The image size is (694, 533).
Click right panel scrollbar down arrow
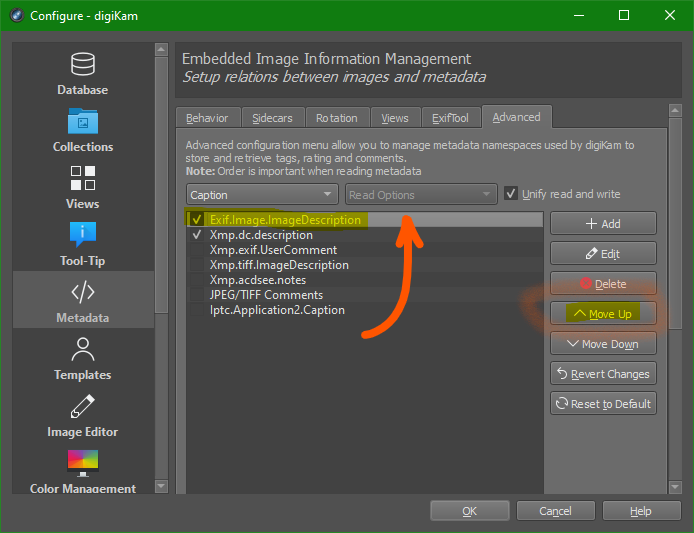point(675,487)
